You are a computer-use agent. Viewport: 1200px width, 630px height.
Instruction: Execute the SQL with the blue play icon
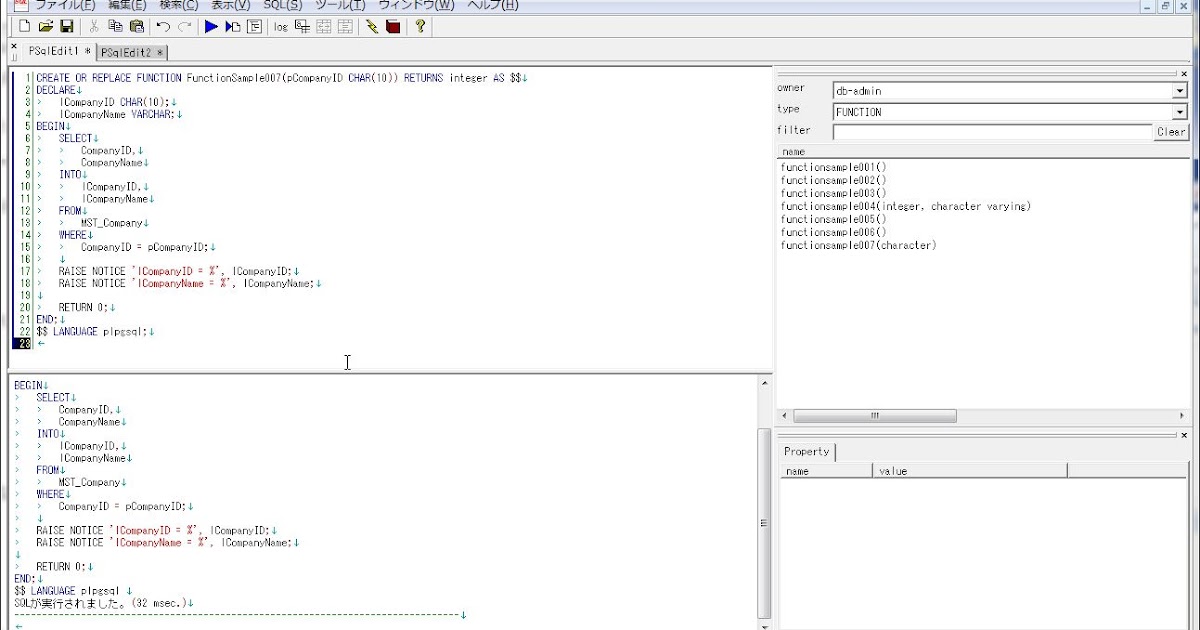211,27
